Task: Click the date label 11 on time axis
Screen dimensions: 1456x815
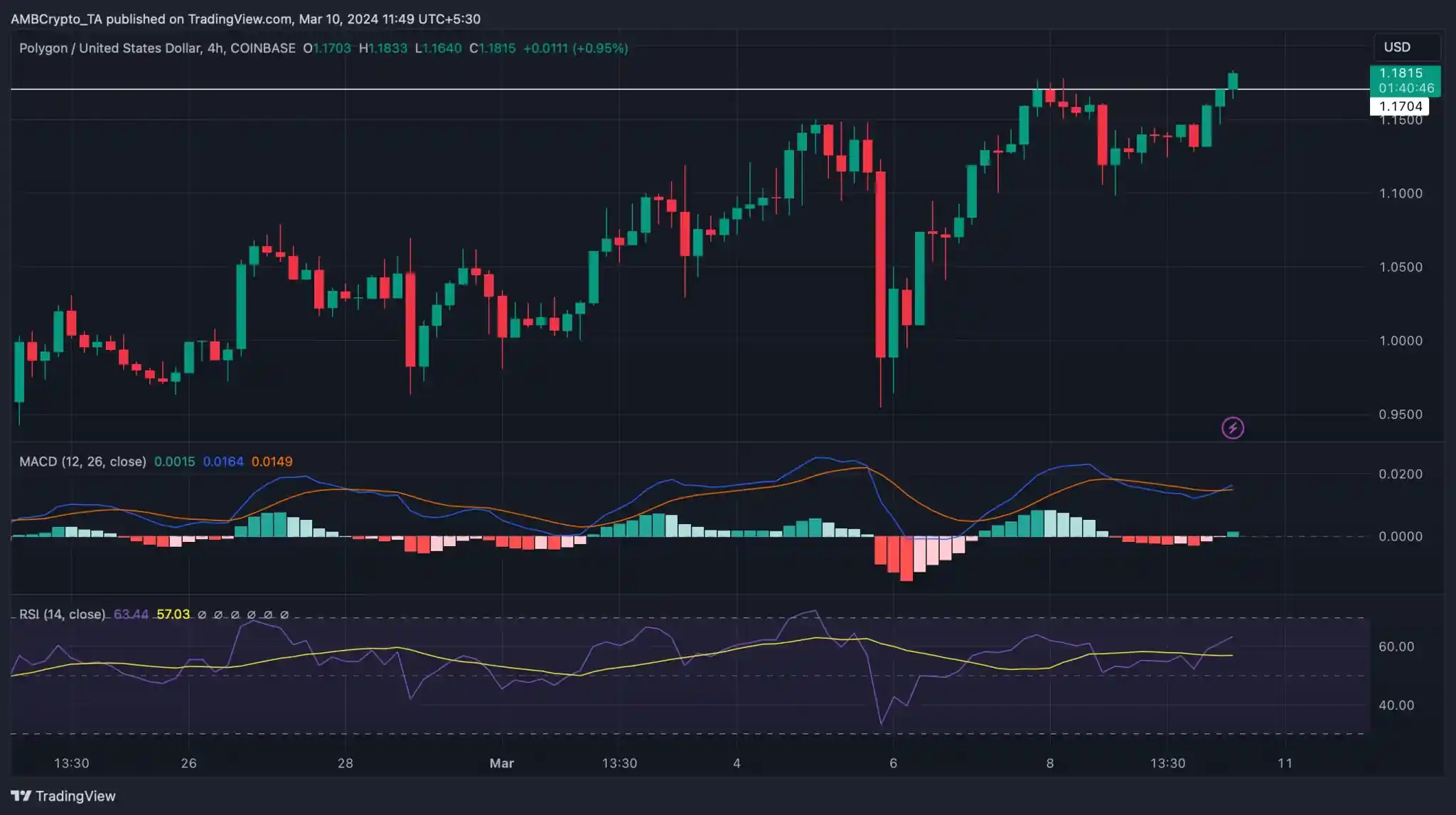Action: coord(1284,763)
